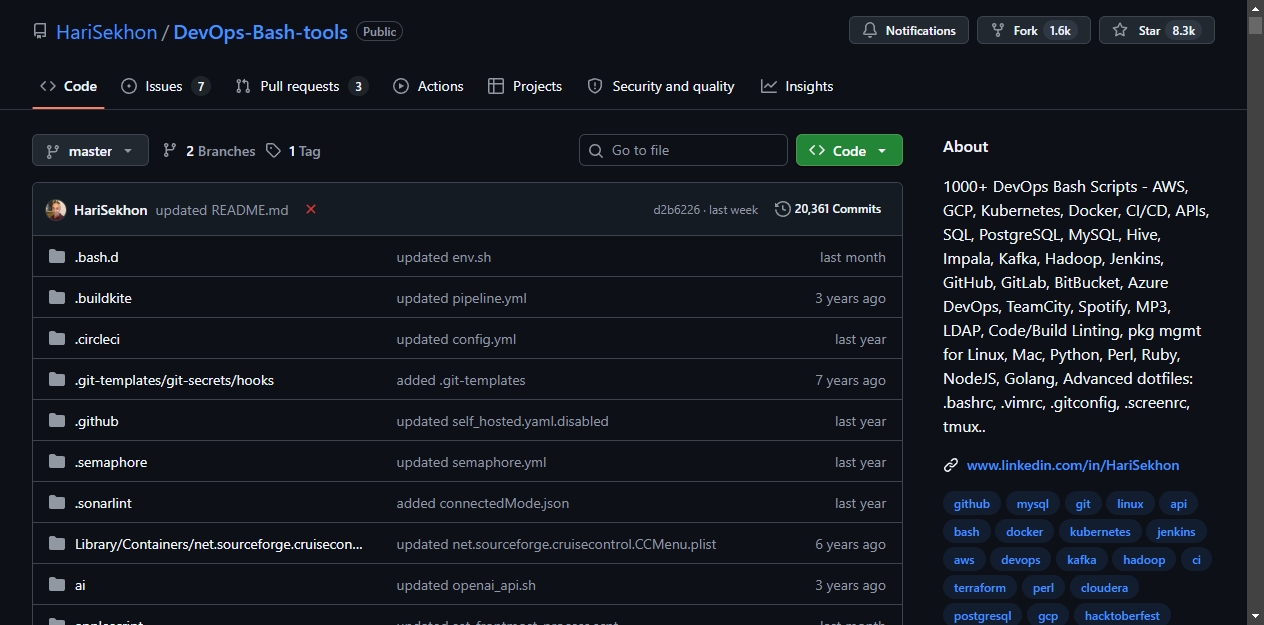Click the Star icon
This screenshot has width=1264, height=625.
[x=1120, y=31]
